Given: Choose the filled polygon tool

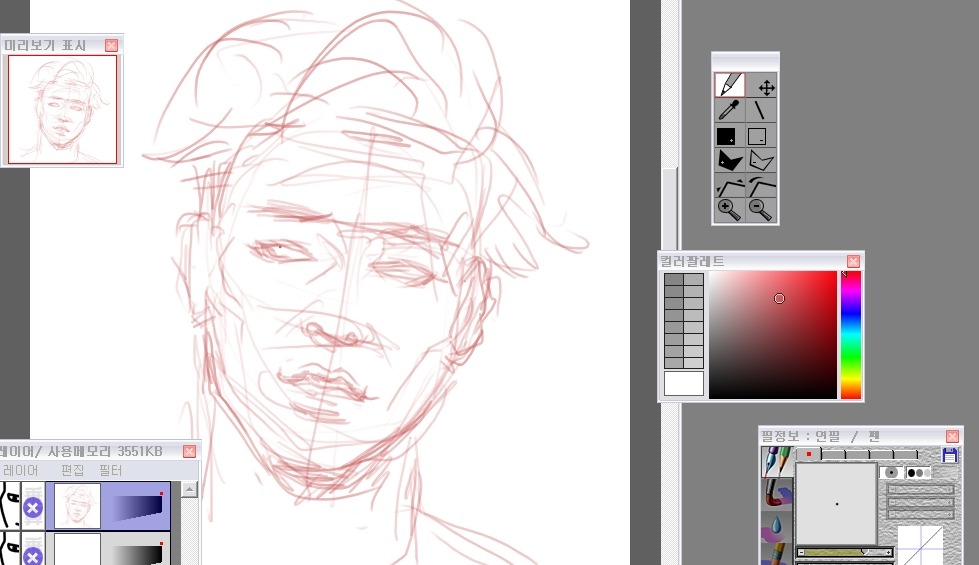Looking at the screenshot, I should pos(729,160).
